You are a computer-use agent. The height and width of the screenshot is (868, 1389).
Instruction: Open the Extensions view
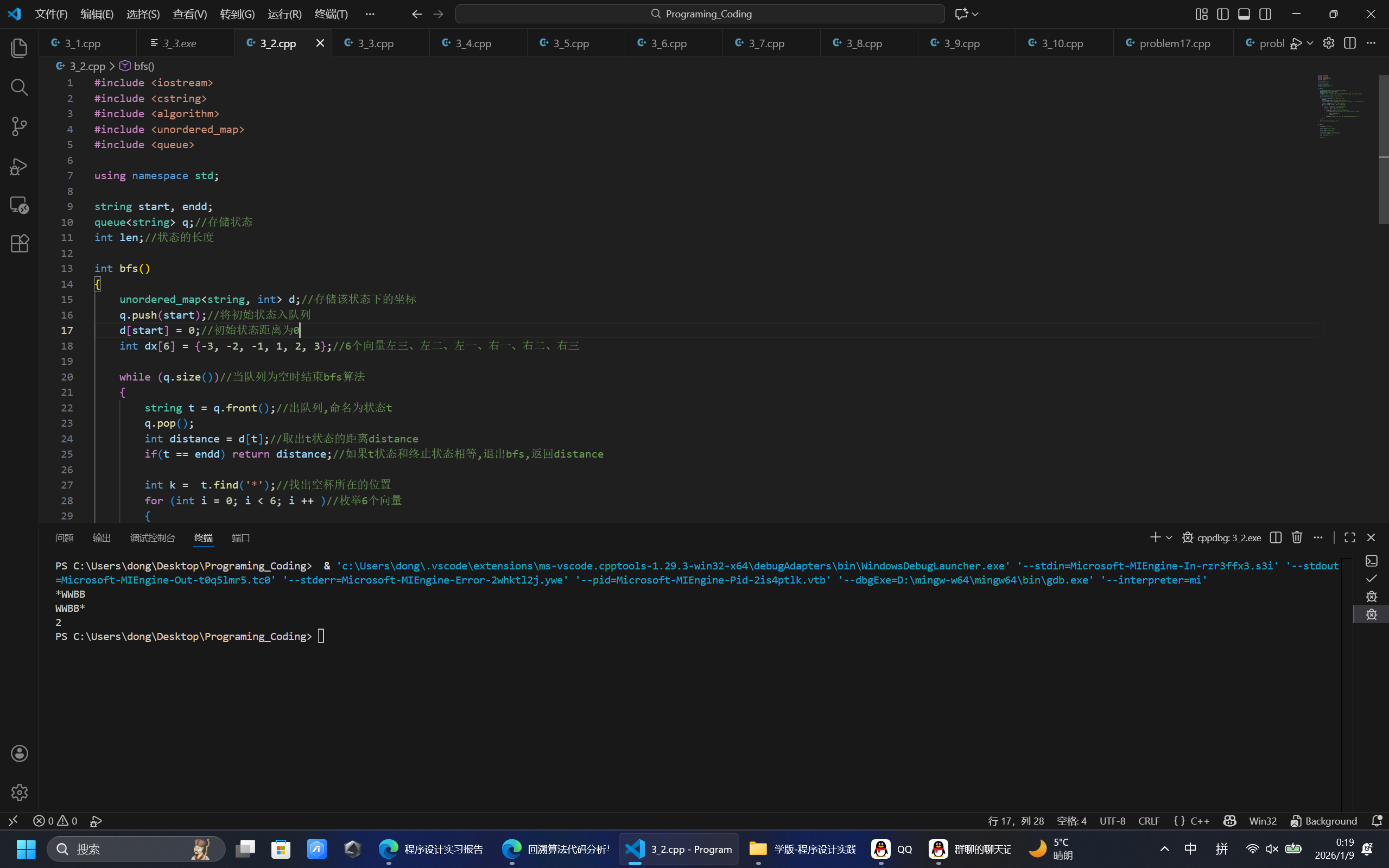(x=19, y=243)
